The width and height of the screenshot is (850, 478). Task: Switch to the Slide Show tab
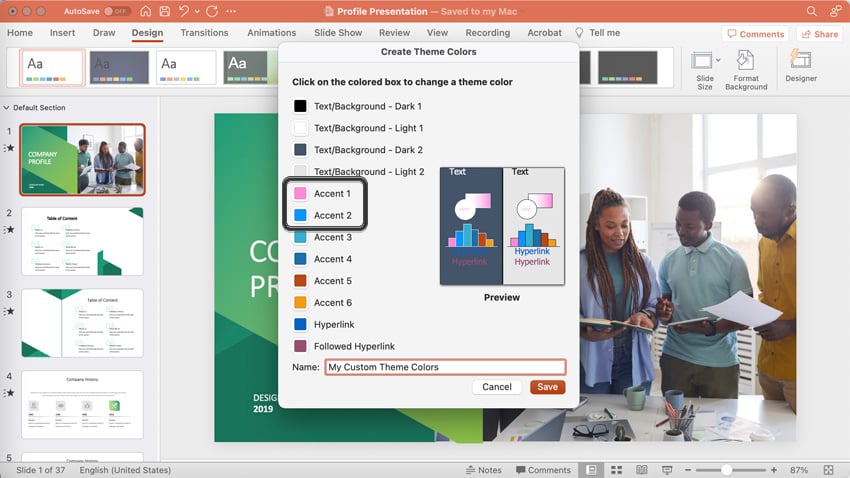coord(338,33)
